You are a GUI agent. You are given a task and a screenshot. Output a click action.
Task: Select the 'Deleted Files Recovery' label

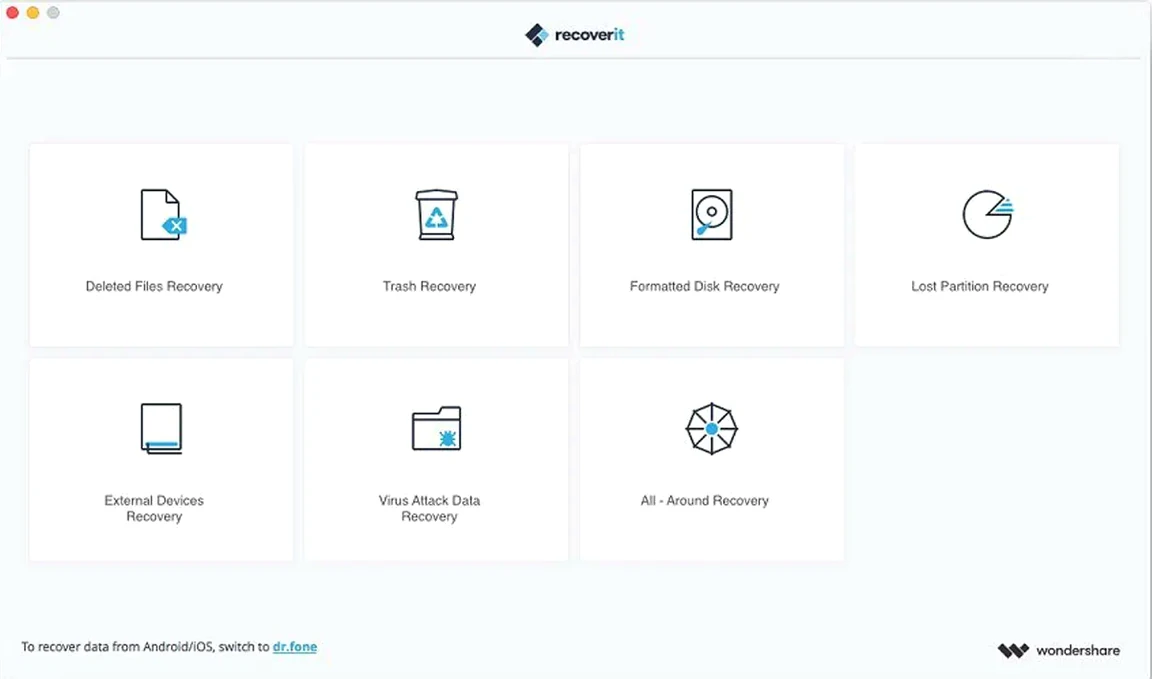pyautogui.click(x=154, y=287)
